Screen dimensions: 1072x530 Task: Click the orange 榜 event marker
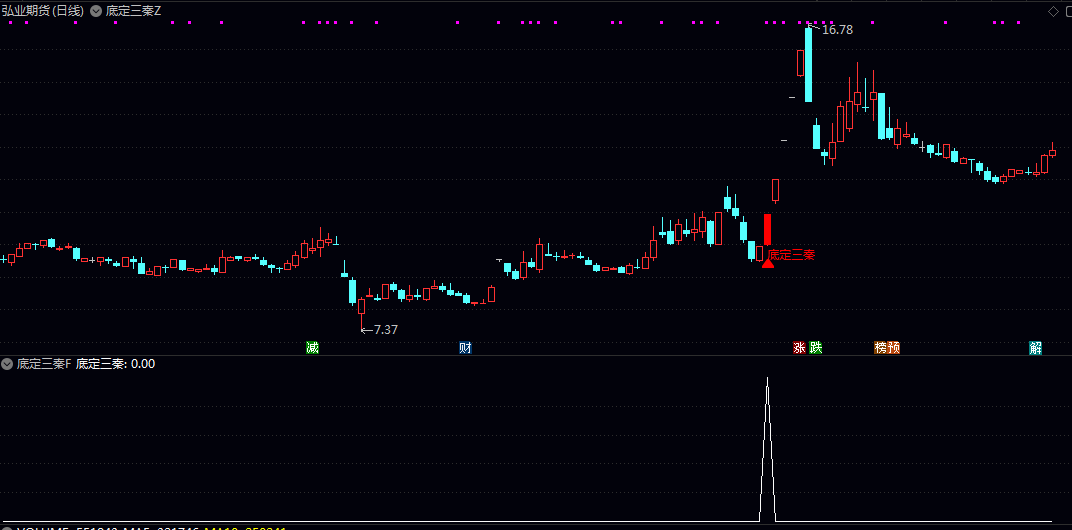(881, 347)
